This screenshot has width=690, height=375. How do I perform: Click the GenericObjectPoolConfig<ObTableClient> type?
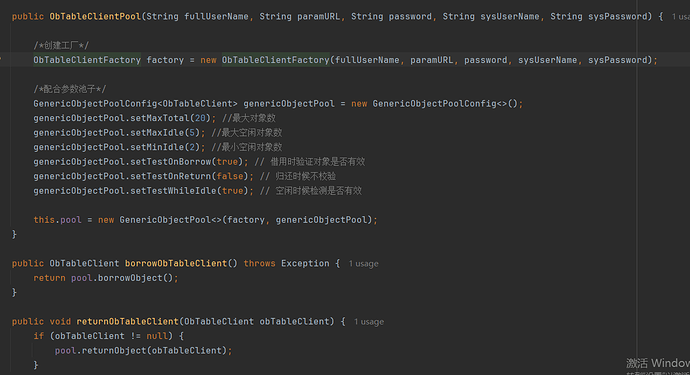(136, 103)
